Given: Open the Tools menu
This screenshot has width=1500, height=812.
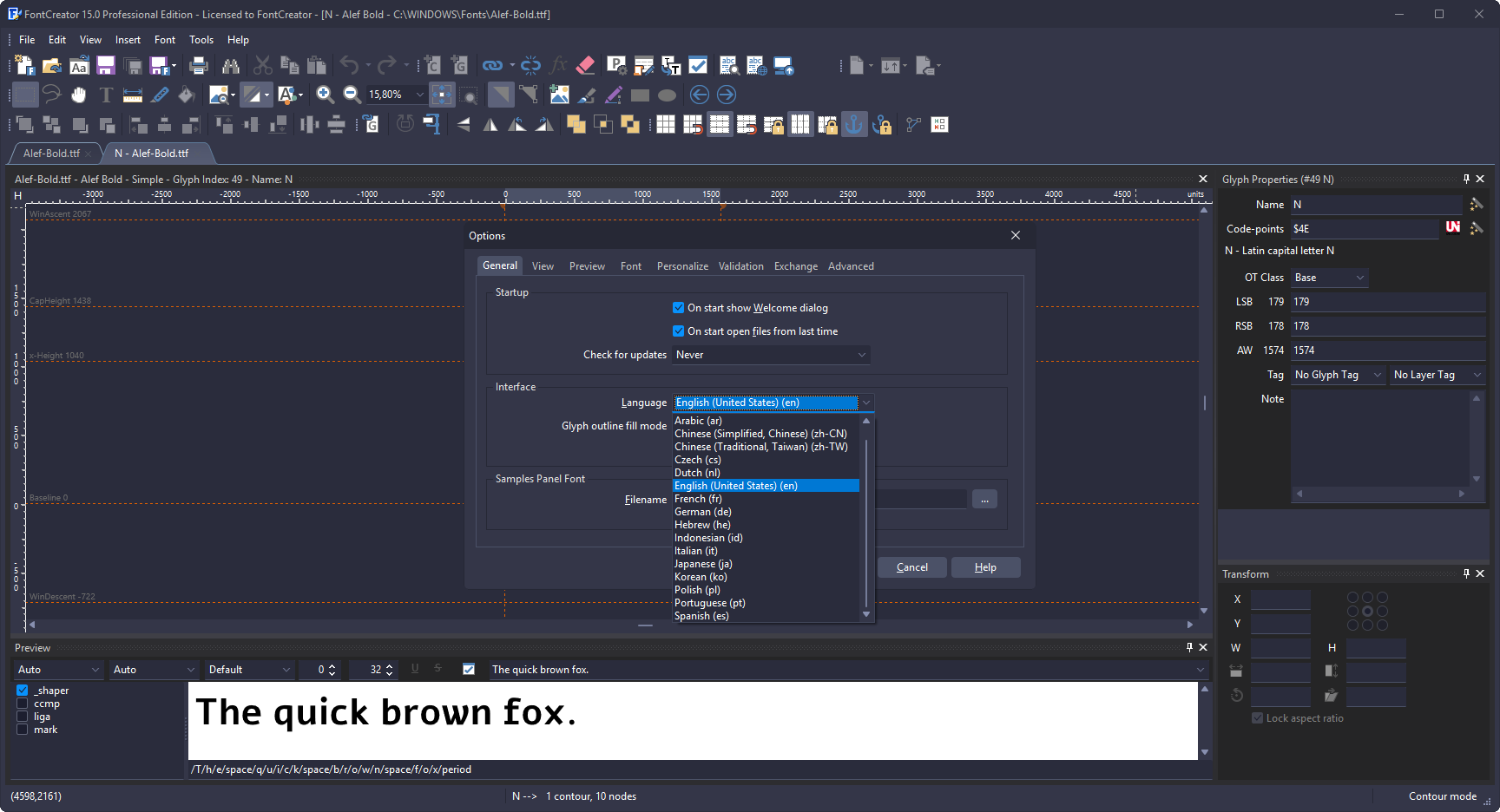Looking at the screenshot, I should [201, 40].
